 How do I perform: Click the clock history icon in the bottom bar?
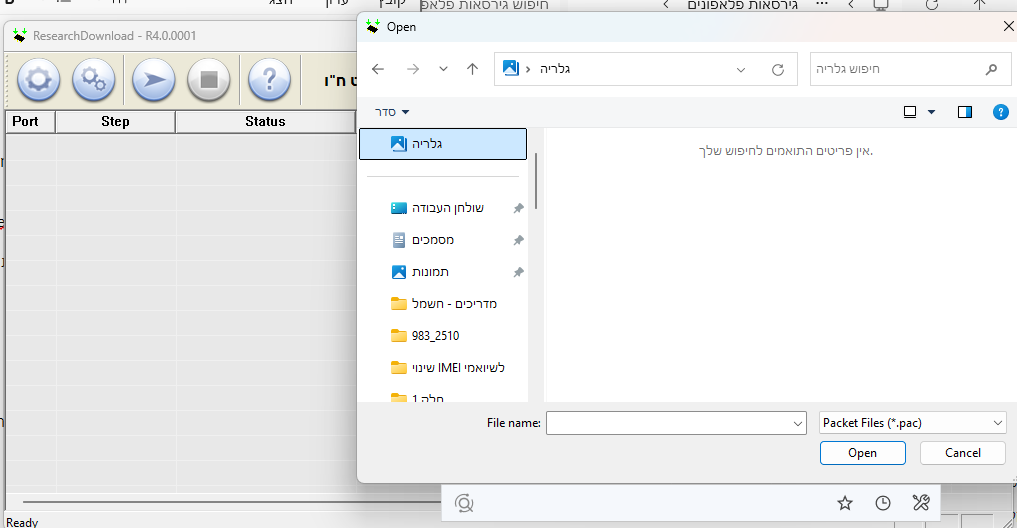coord(883,503)
